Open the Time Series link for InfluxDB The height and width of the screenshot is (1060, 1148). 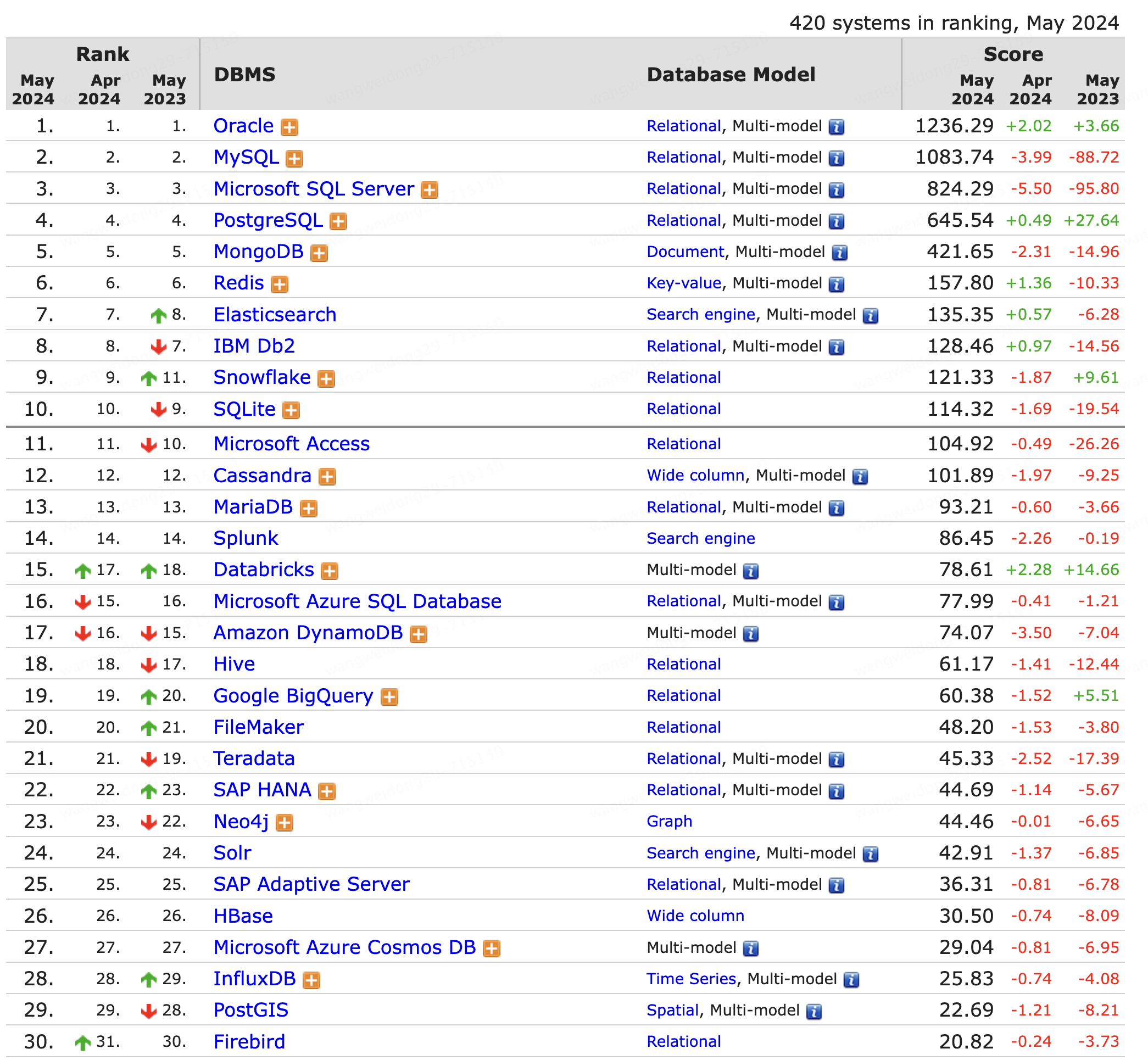pyautogui.click(x=691, y=979)
